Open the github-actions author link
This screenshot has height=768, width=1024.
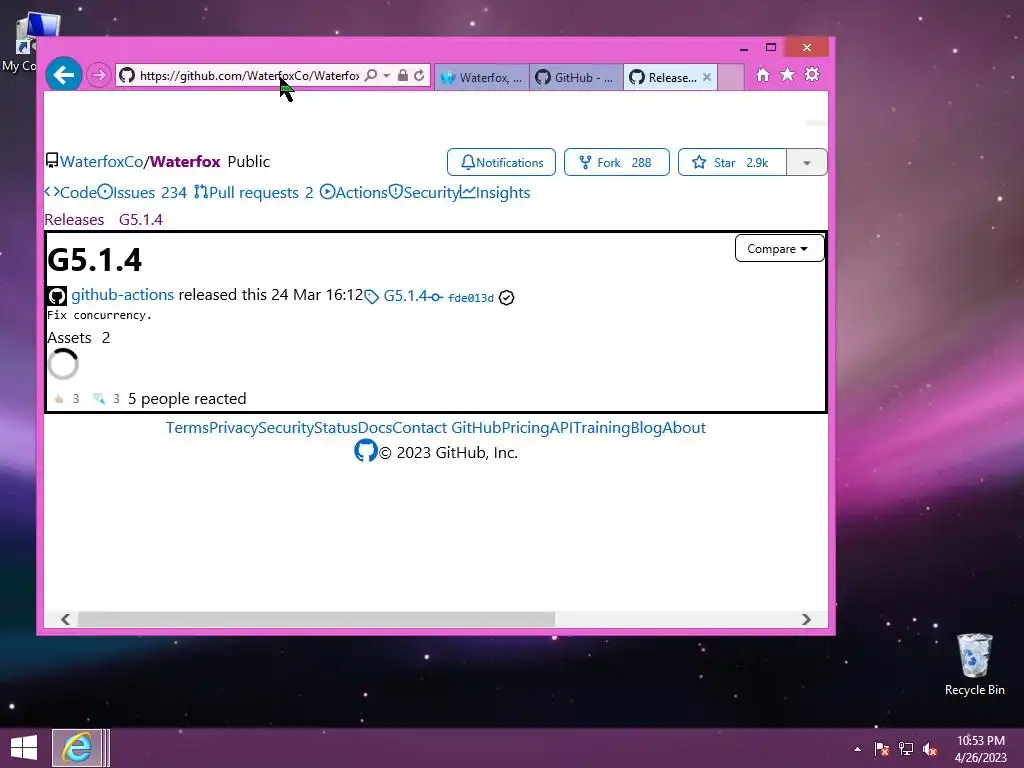point(123,295)
